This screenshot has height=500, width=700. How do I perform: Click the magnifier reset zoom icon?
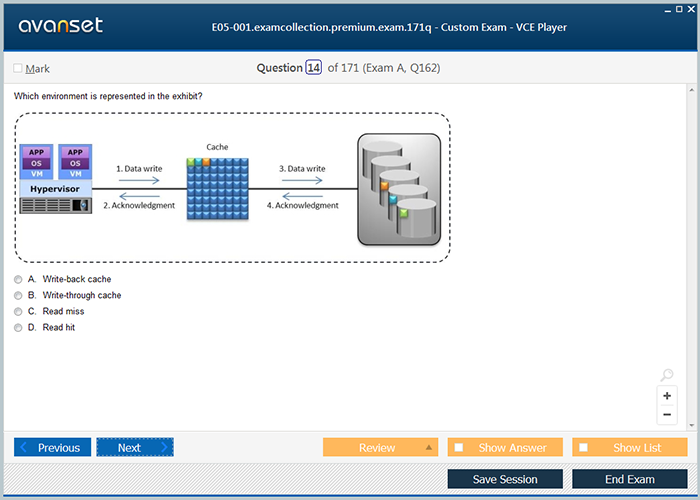[667, 376]
